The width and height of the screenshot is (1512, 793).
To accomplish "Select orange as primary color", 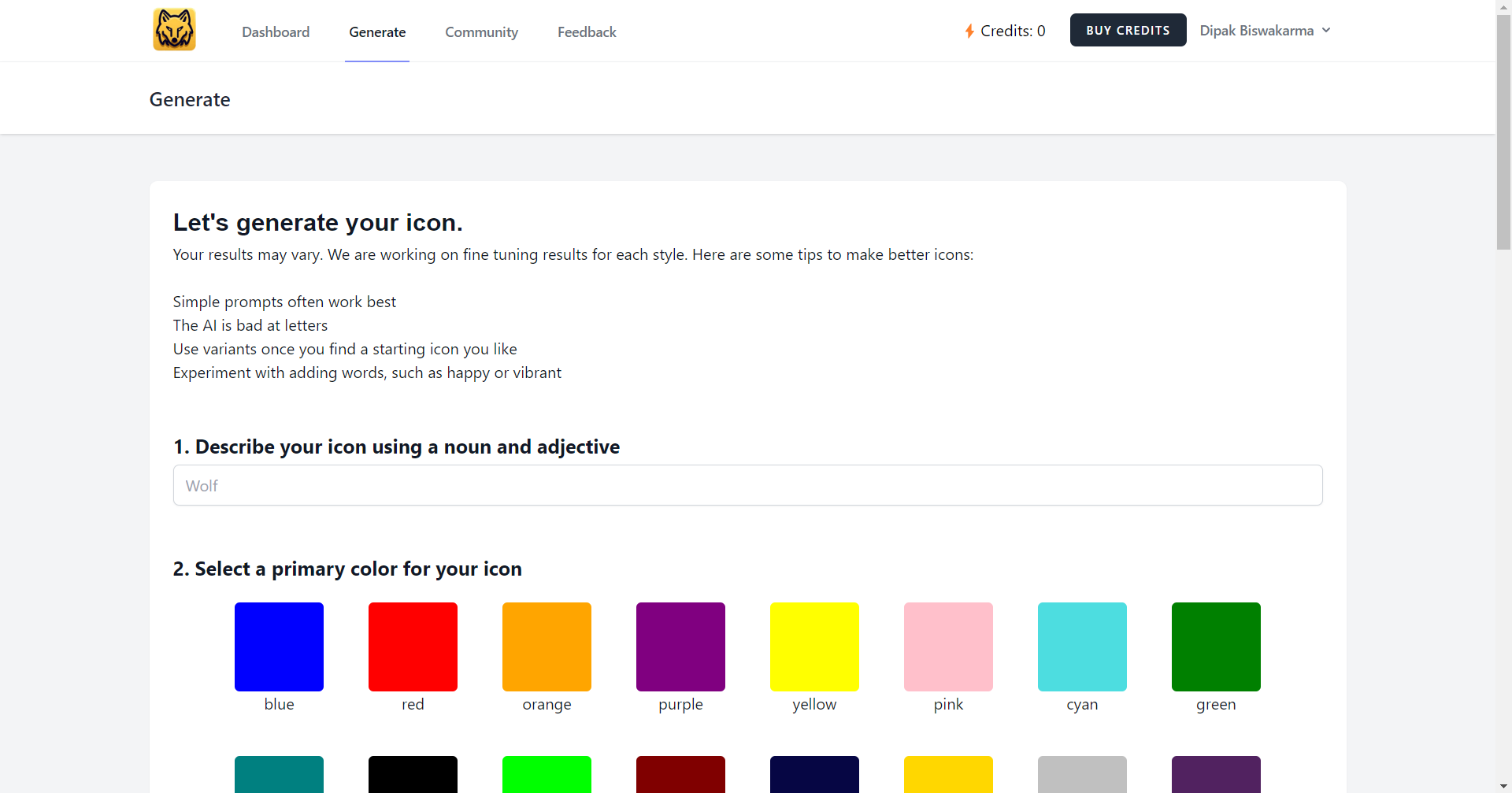I will [x=547, y=647].
